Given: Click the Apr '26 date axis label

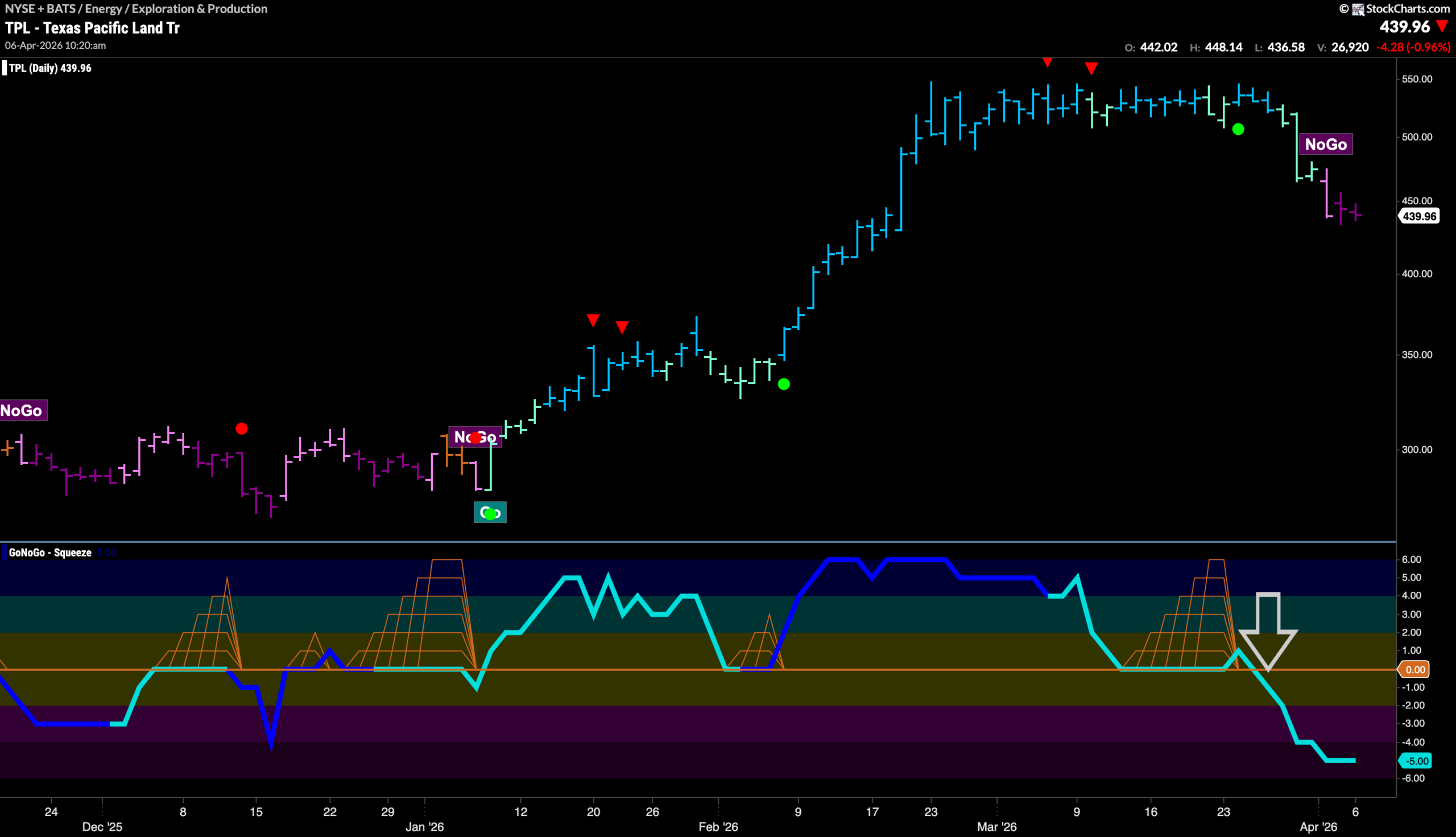Looking at the screenshot, I should click(1318, 827).
